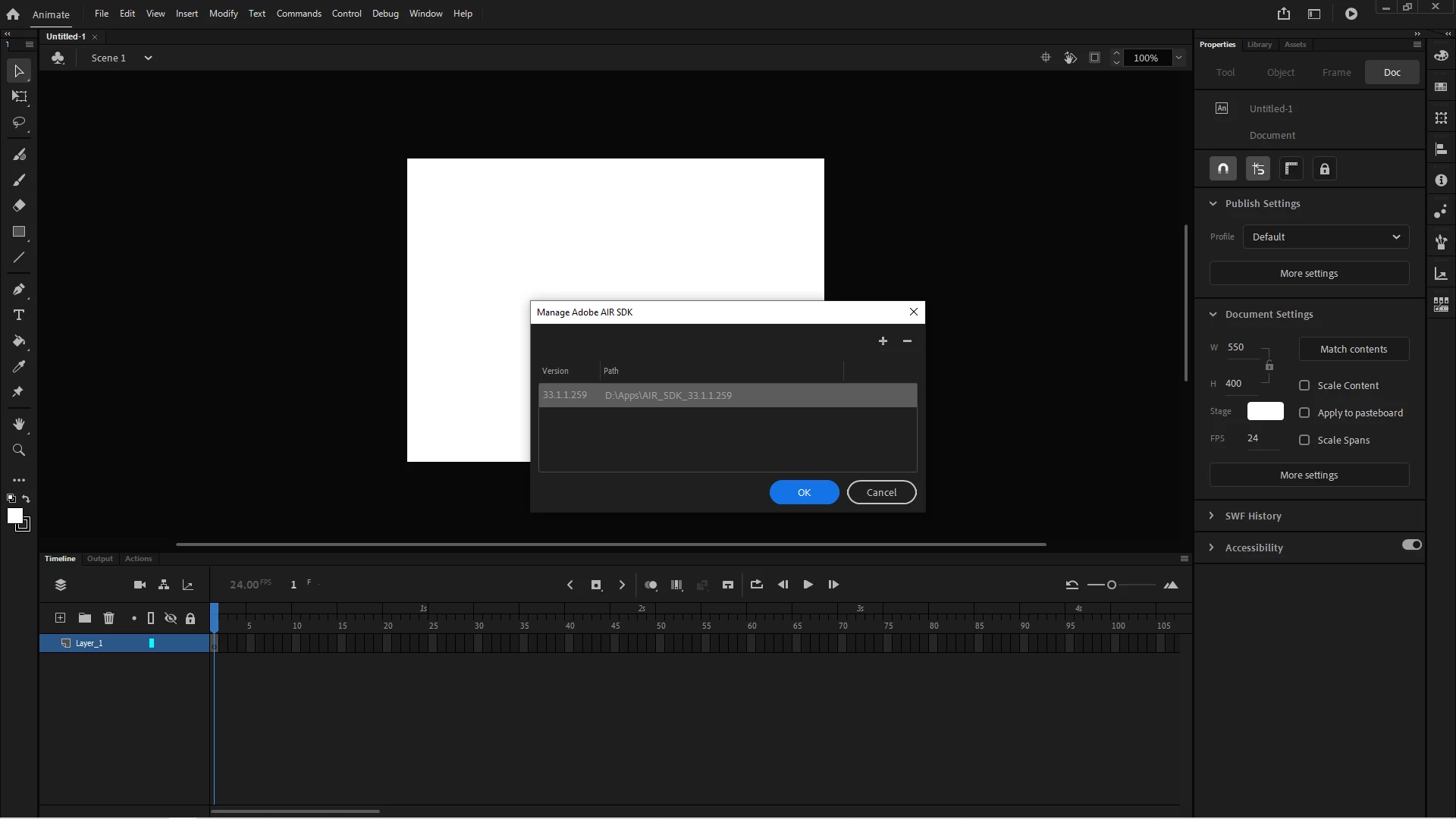
Task: Select the Lasso tool
Action: click(19, 122)
